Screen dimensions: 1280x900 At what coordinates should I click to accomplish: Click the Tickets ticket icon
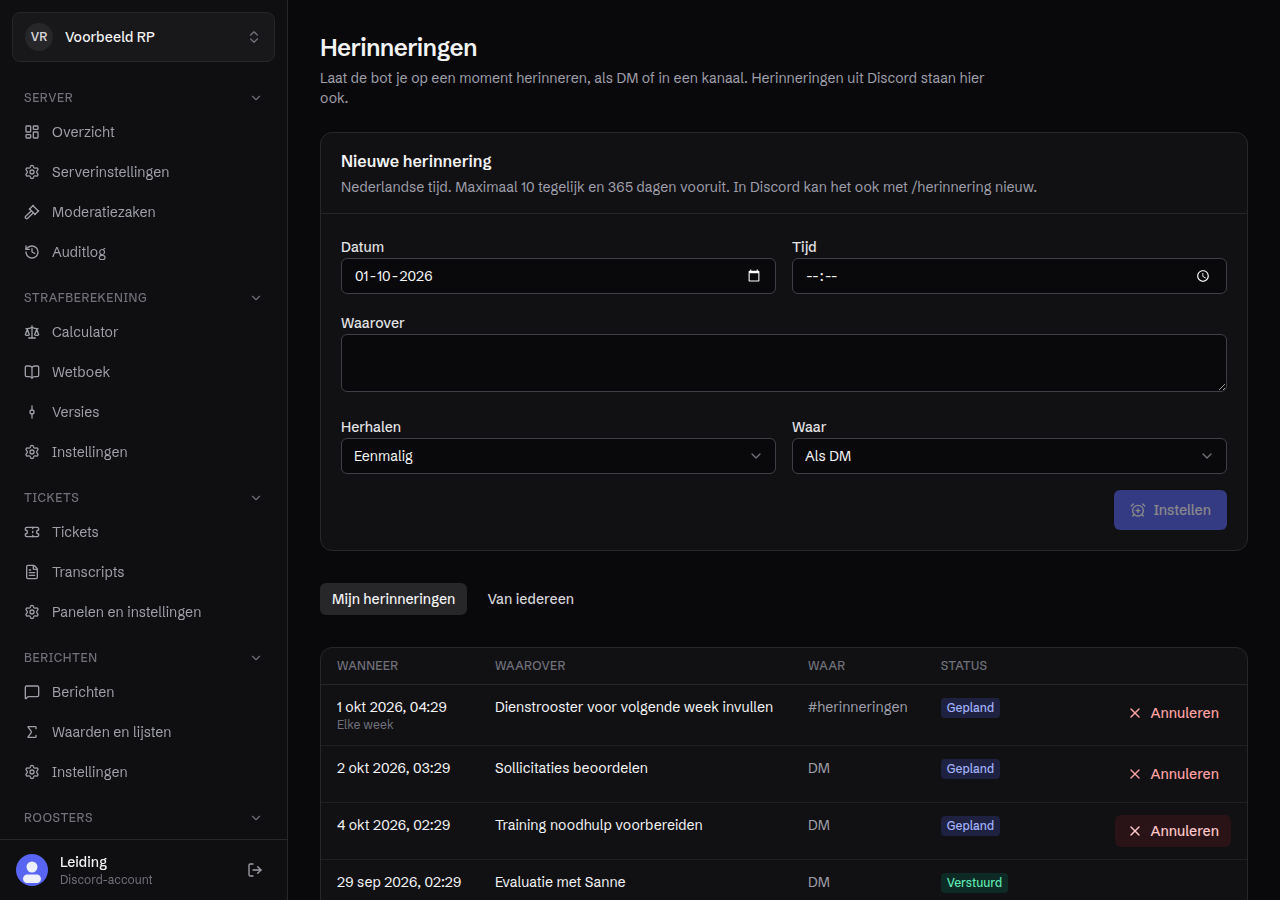pyautogui.click(x=32, y=532)
